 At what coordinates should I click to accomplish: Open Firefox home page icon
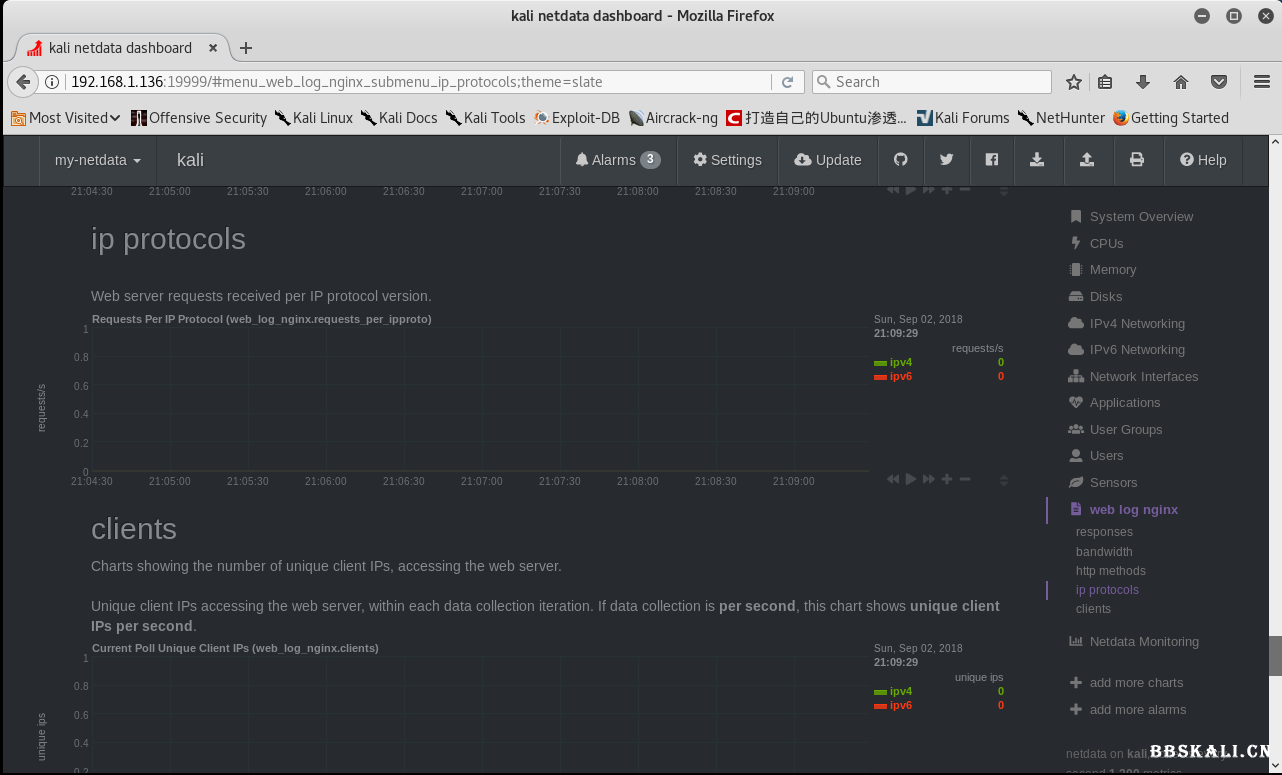(1181, 82)
